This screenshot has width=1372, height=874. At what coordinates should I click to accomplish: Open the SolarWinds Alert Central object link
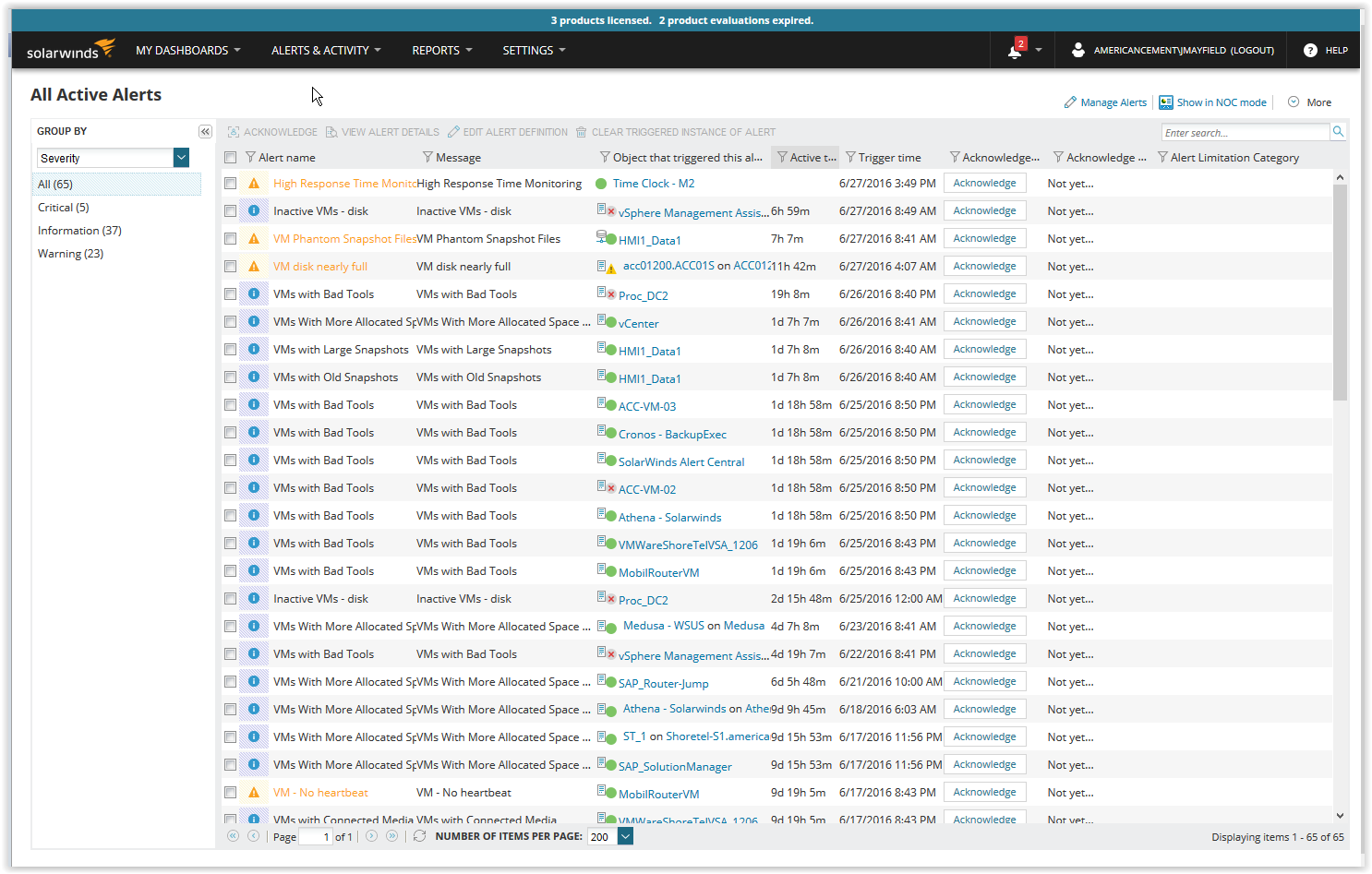pyautogui.click(x=681, y=462)
